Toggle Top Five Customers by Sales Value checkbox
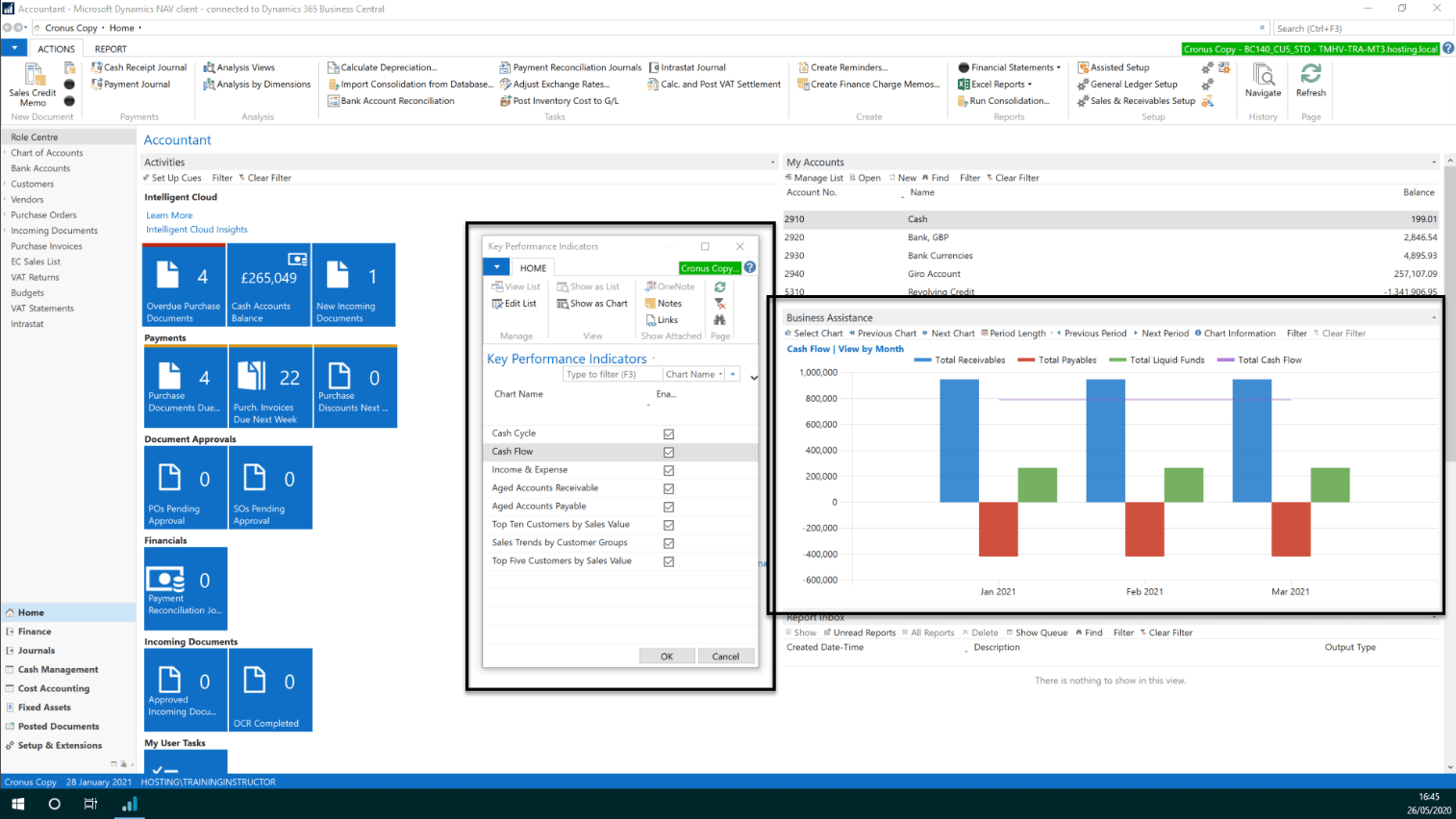 (x=668, y=561)
